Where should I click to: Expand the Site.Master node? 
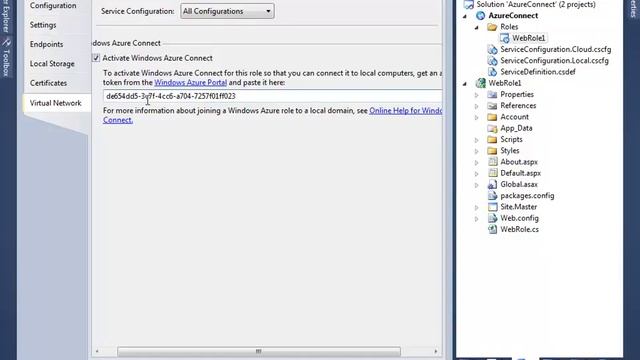pos(476,207)
